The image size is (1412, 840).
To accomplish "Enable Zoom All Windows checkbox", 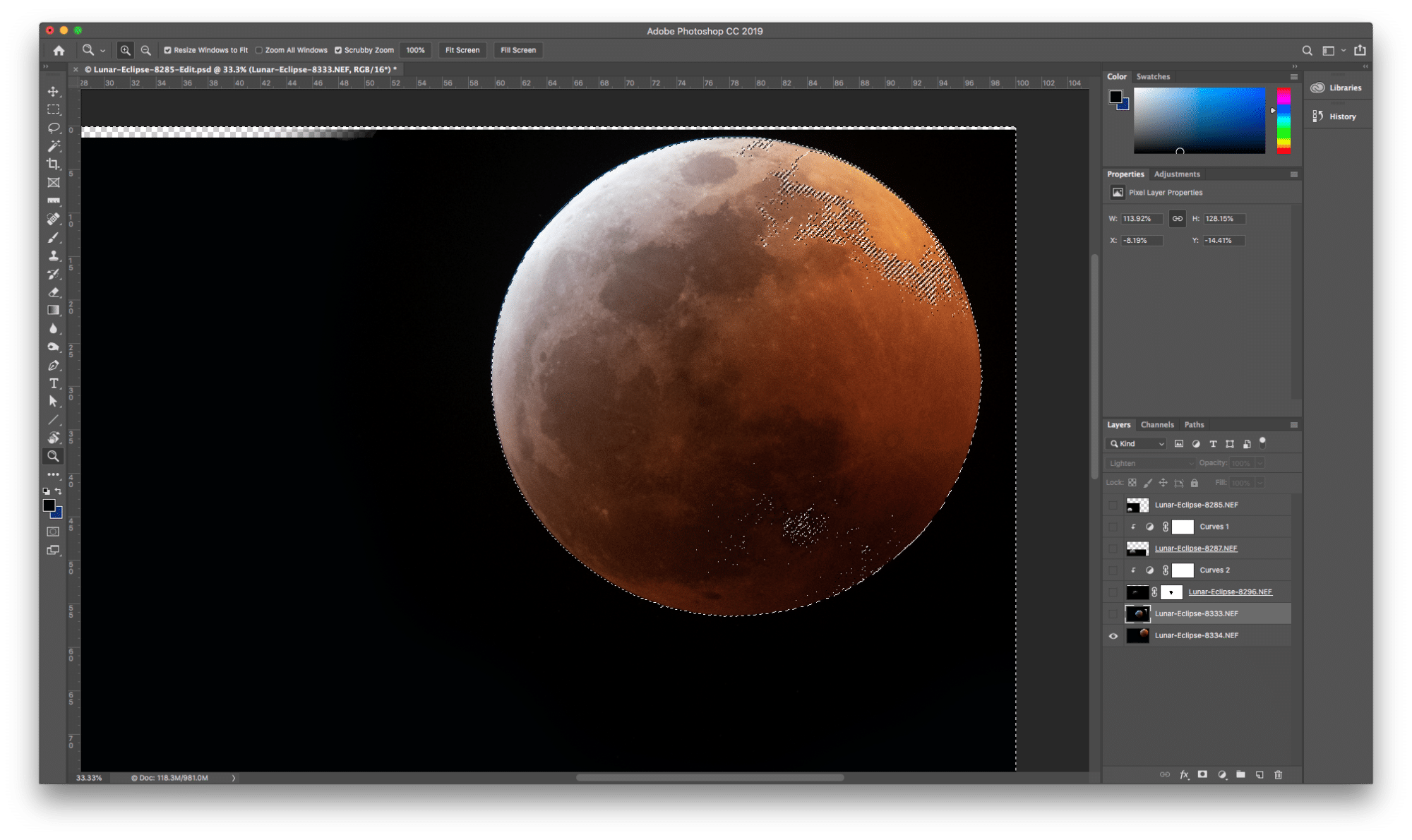I will [x=259, y=51].
